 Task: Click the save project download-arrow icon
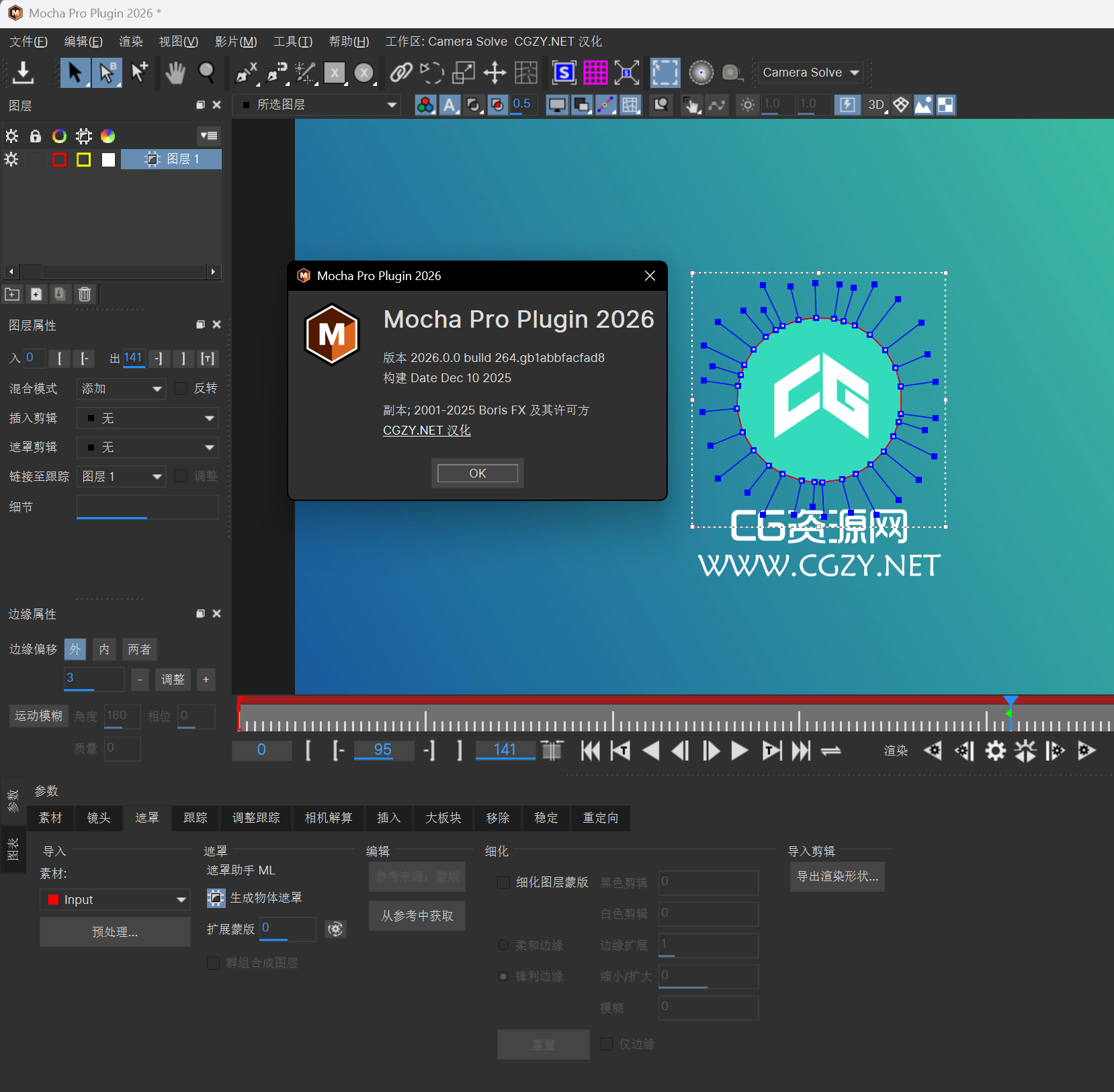click(x=23, y=73)
